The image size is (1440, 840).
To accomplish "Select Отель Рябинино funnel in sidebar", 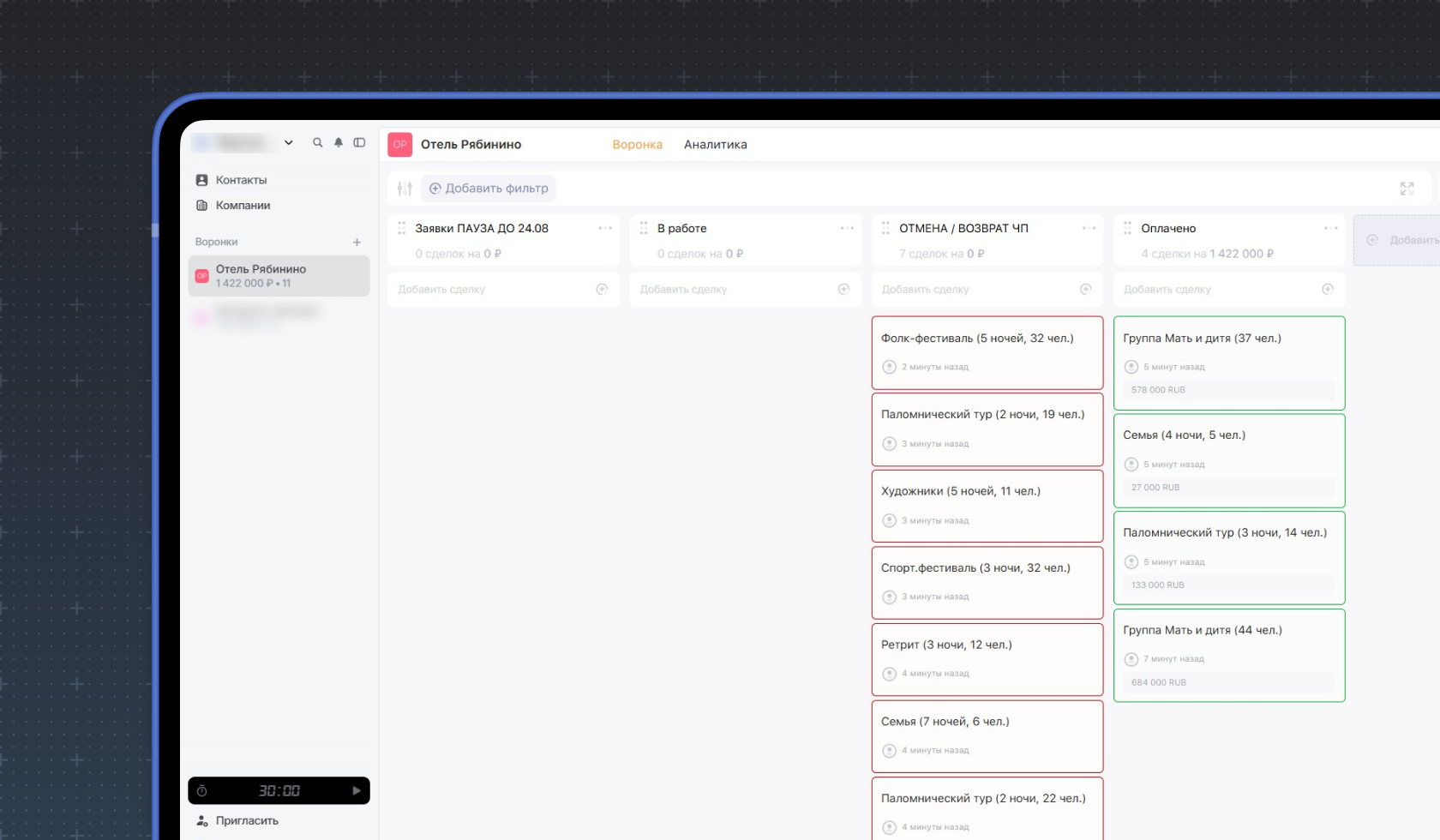I will pos(279,276).
